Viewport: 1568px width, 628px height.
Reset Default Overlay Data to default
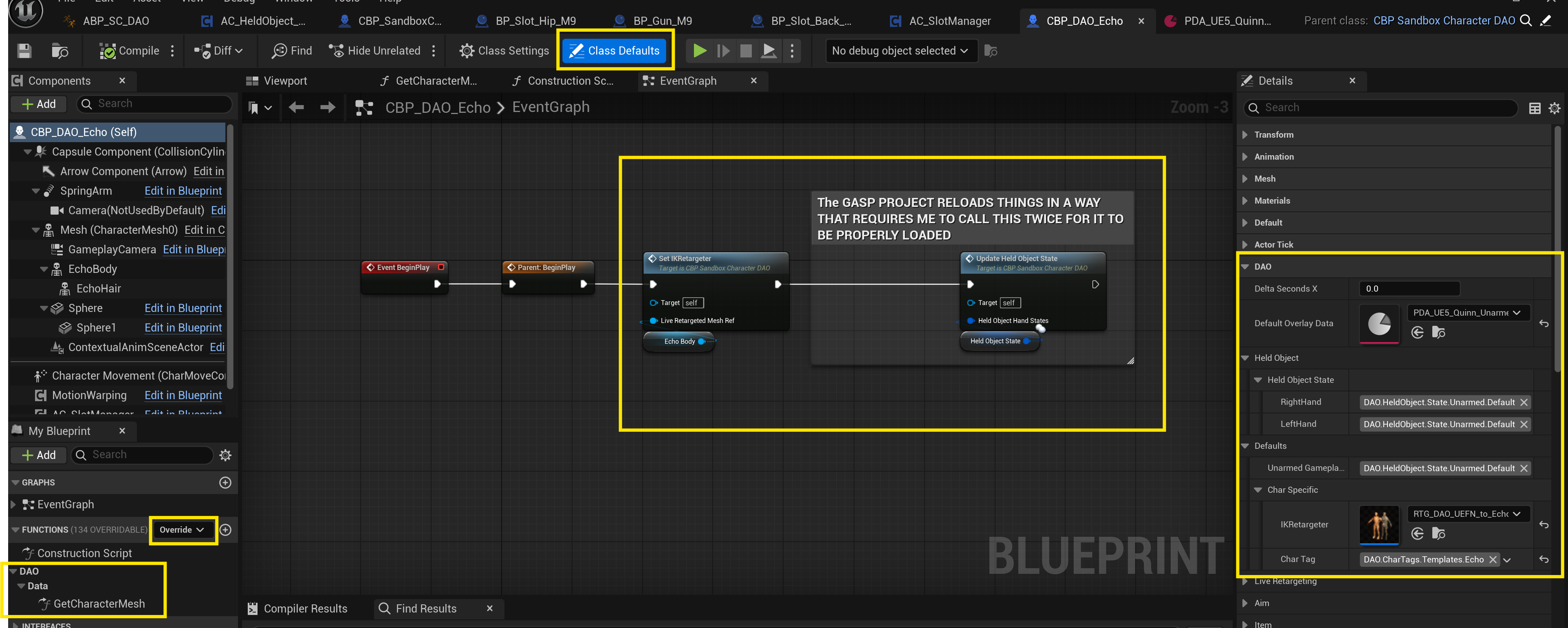point(1544,324)
